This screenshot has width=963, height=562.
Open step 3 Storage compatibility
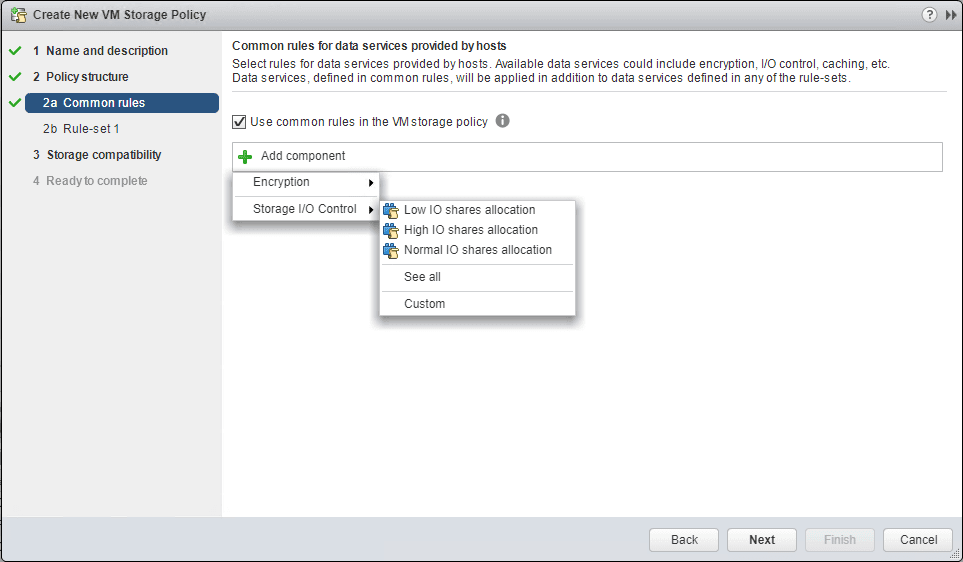103,155
